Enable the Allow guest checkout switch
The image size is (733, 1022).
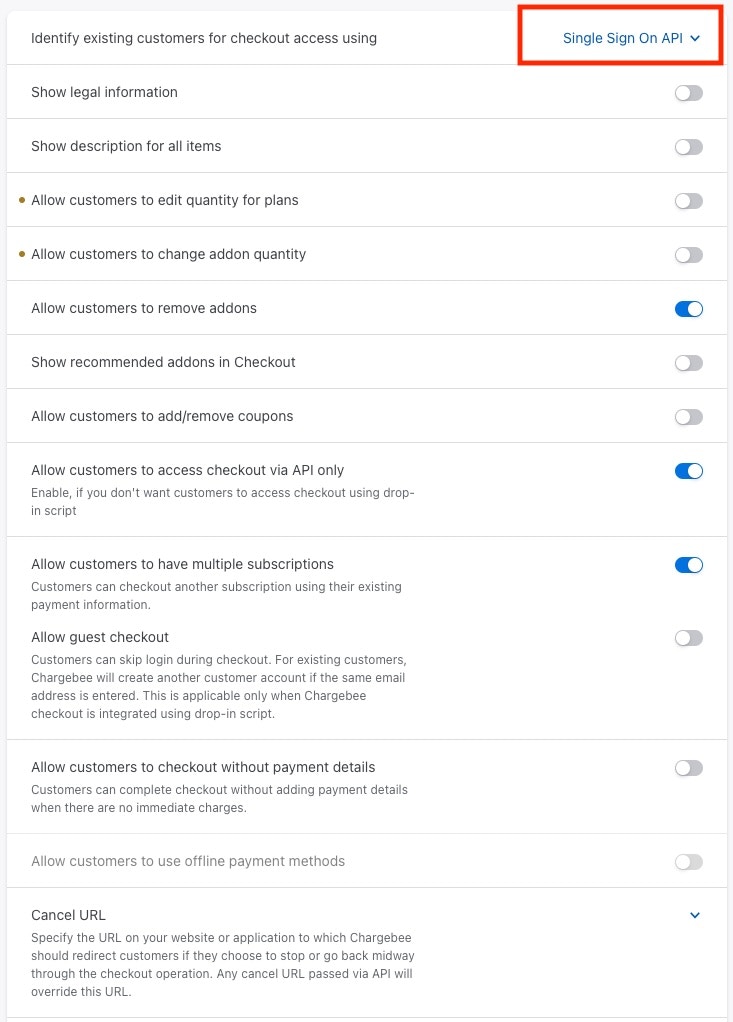[x=688, y=636]
